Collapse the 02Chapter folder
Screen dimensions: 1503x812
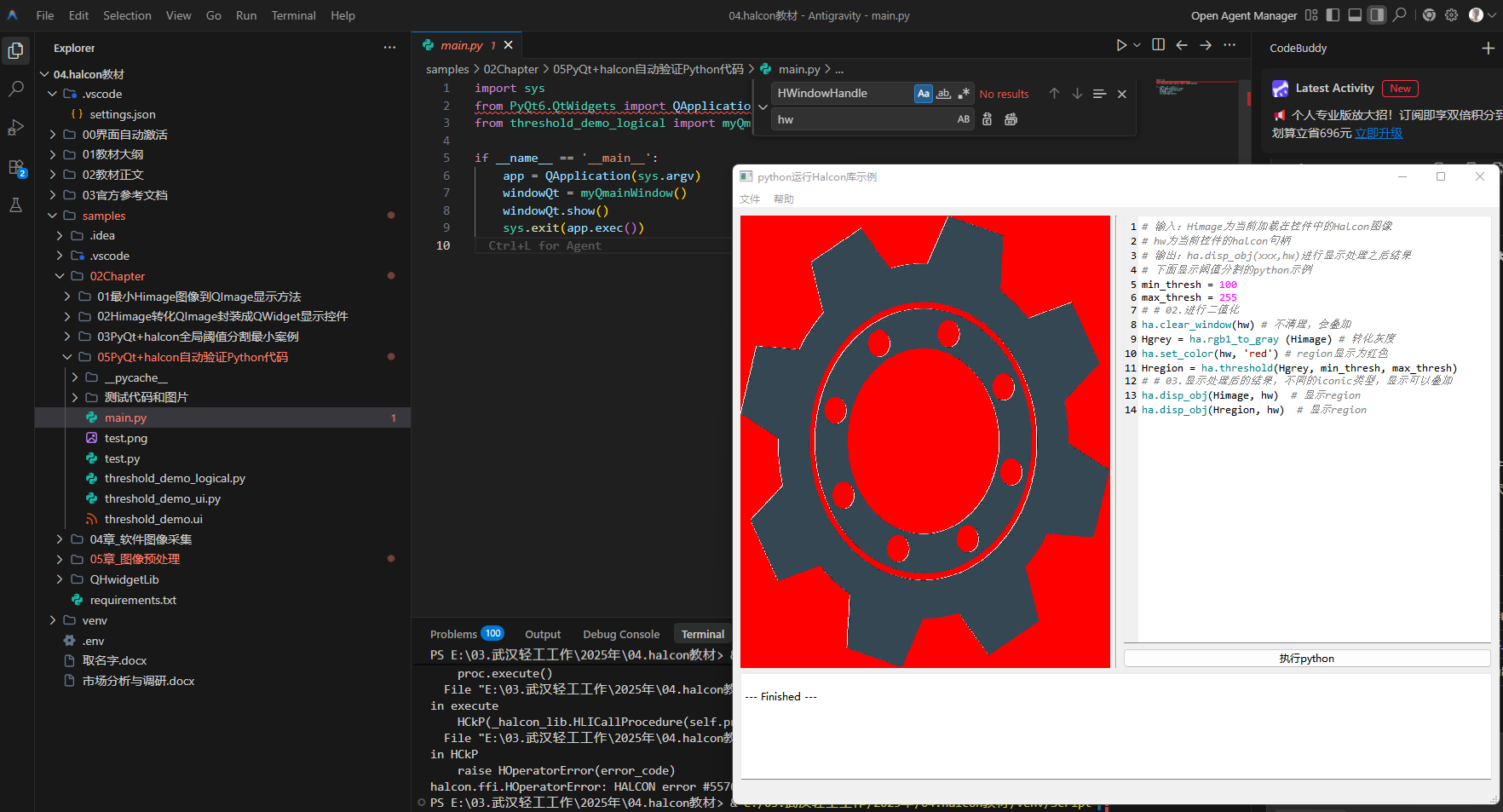pyautogui.click(x=60, y=276)
